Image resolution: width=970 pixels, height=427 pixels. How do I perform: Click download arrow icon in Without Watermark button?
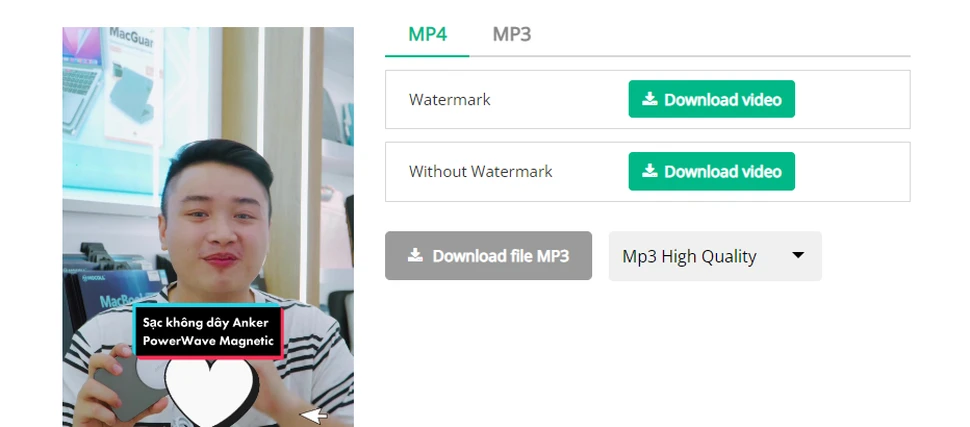tap(650, 171)
